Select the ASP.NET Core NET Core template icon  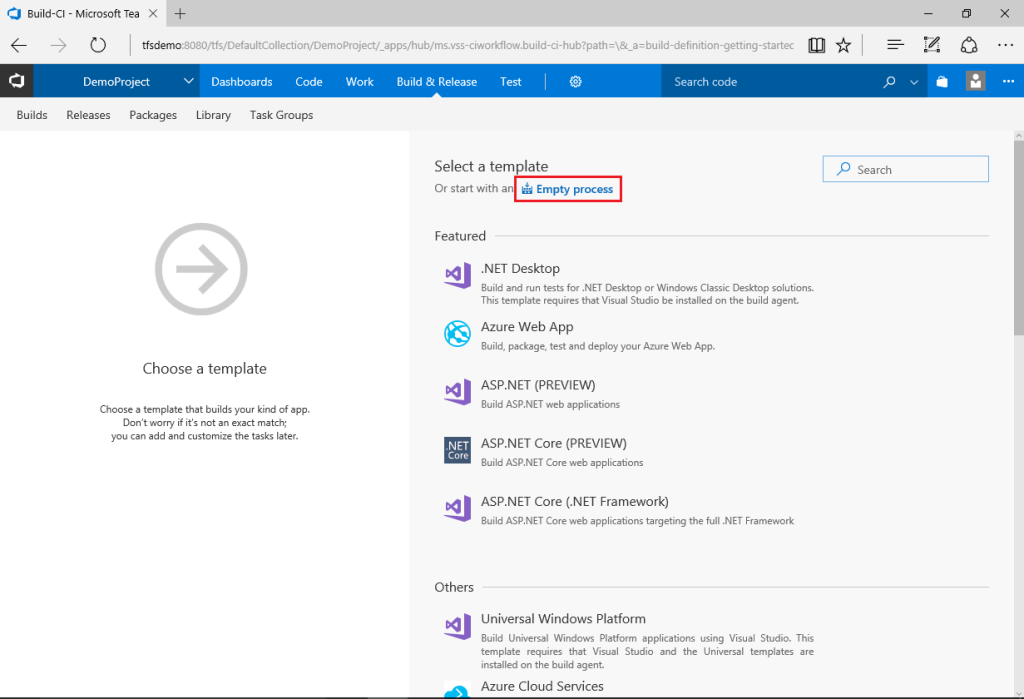[457, 450]
